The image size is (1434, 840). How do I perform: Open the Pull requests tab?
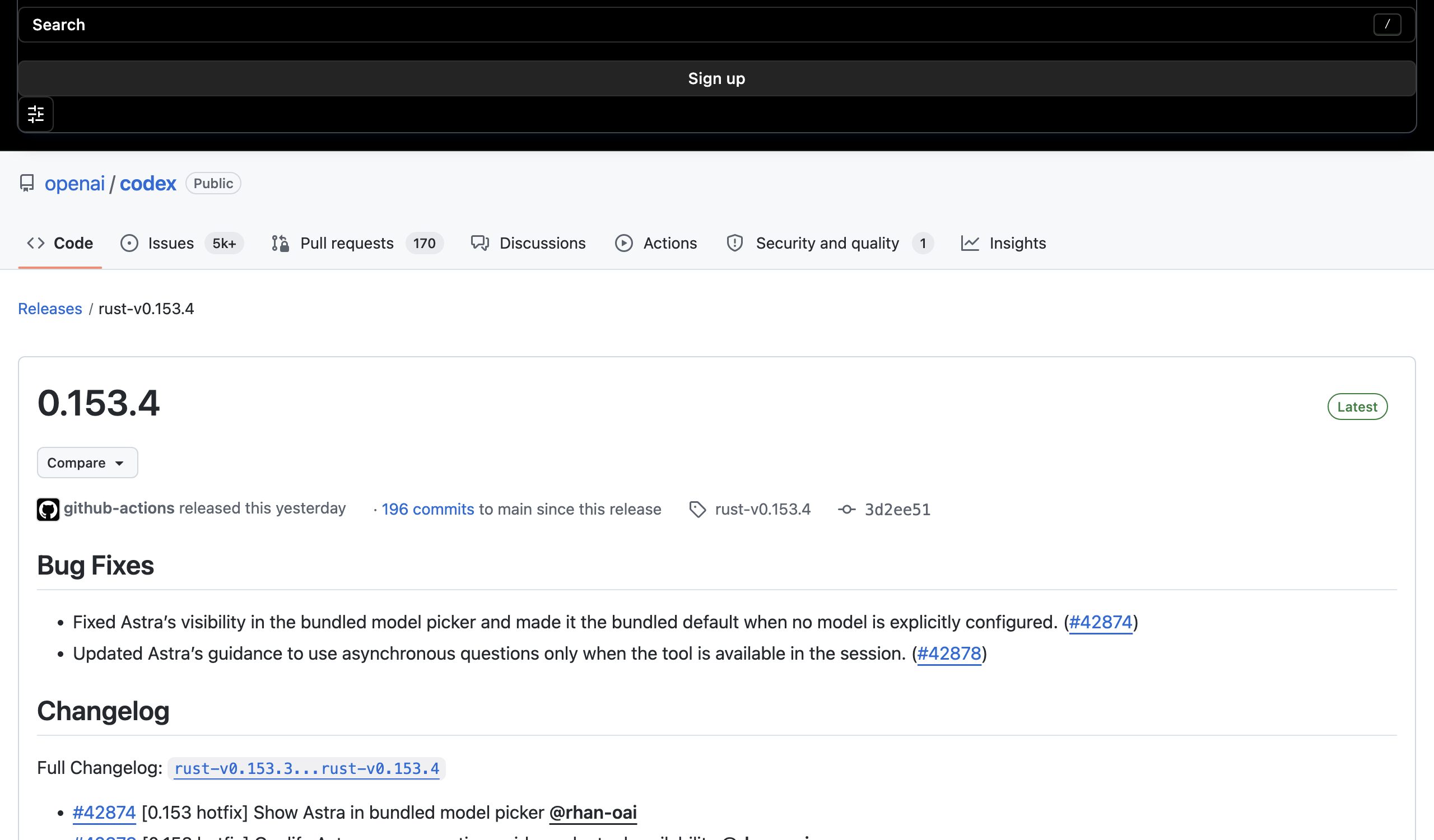point(357,244)
